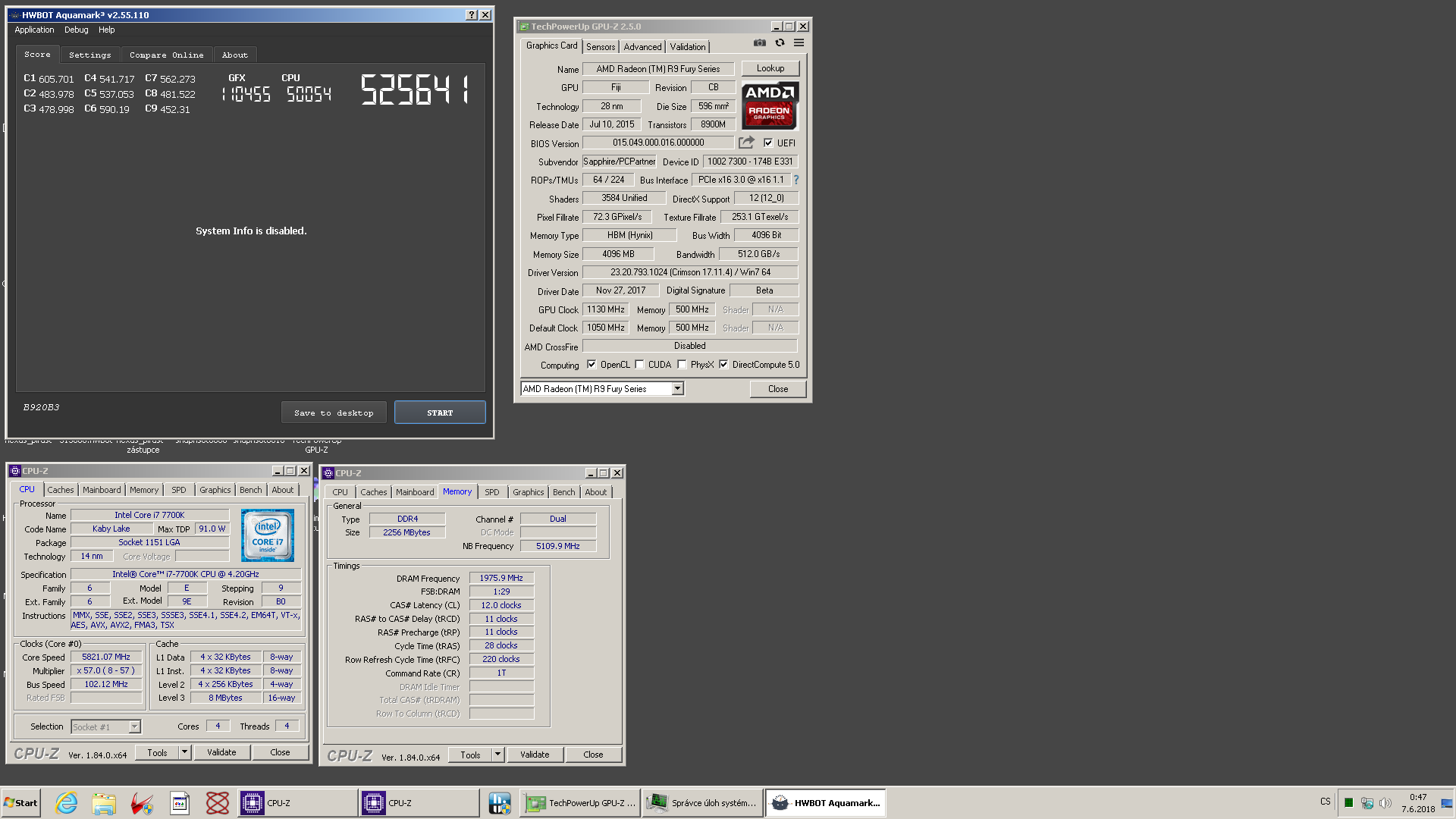
Task: Switch to second CPU-Z taskbar button
Action: (x=419, y=803)
